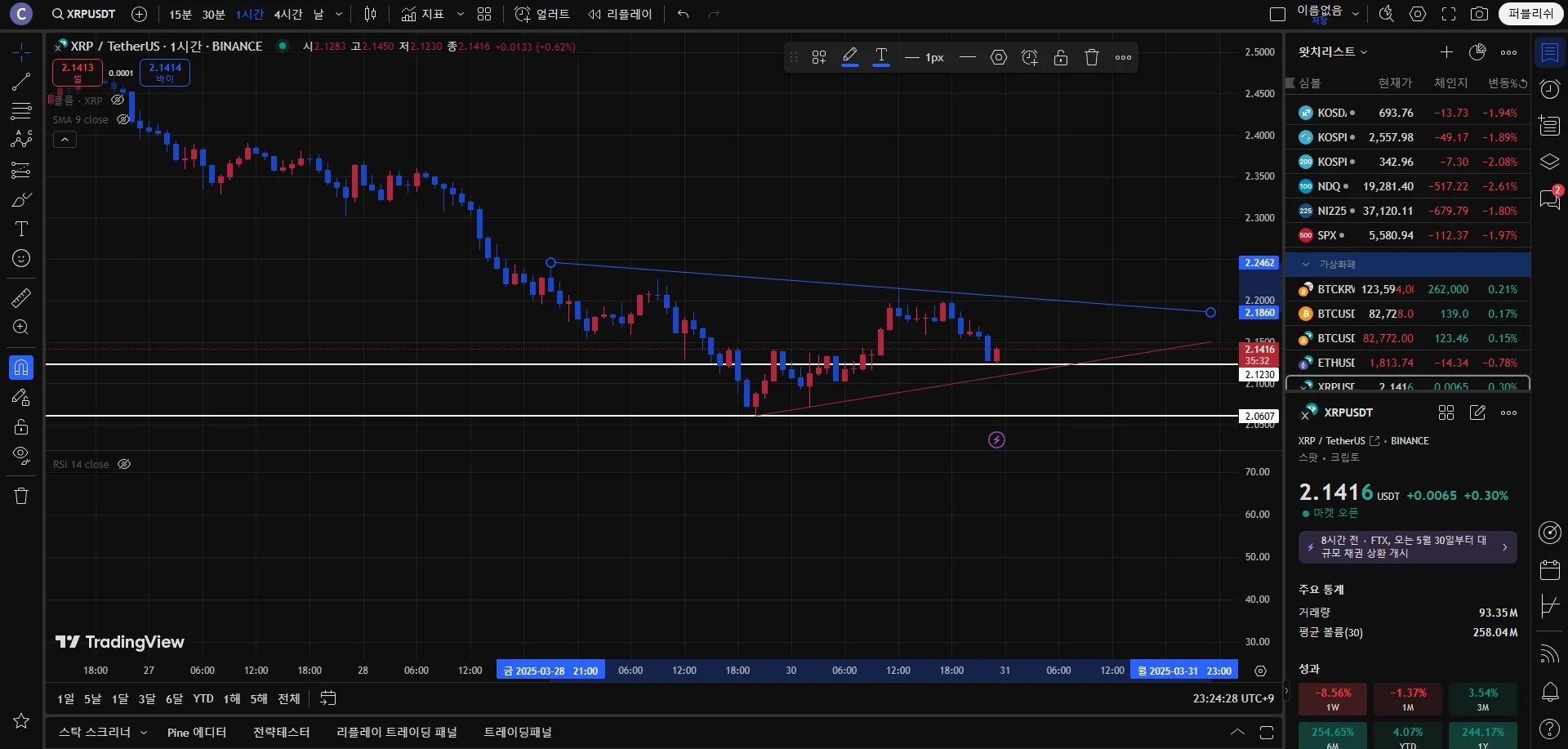The image size is (1568, 749).
Task: Toggle magnet mode in the left toolbar
Action: coord(21,368)
